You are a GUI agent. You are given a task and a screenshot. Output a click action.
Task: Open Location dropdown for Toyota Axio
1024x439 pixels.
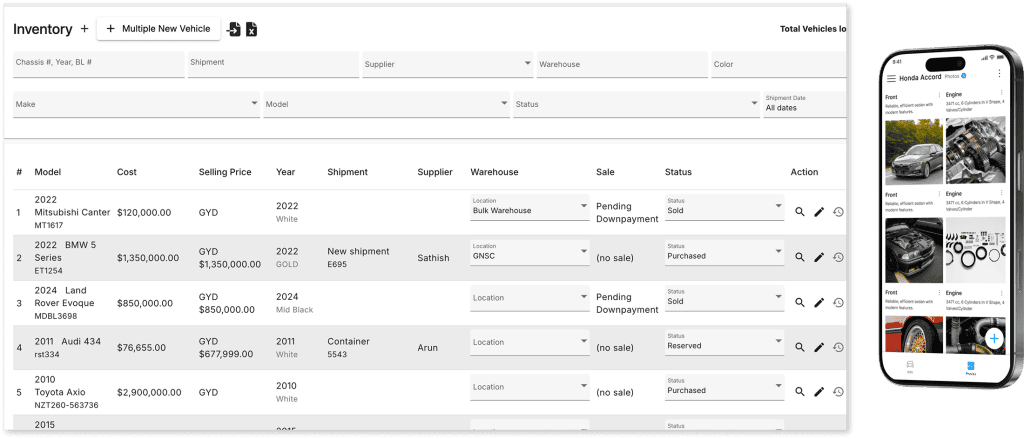(x=530, y=387)
